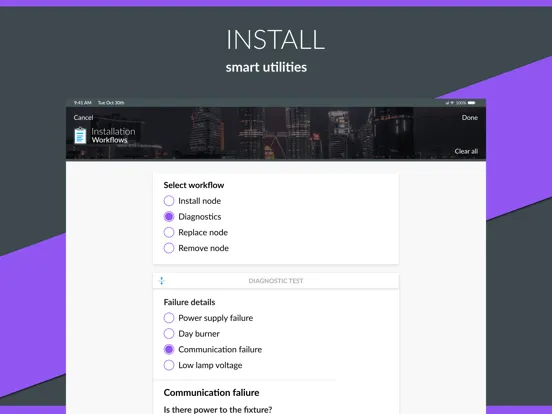Click the Wi-Fi signal status icon
Image resolution: width=552 pixels, height=414 pixels.
(x=452, y=103)
